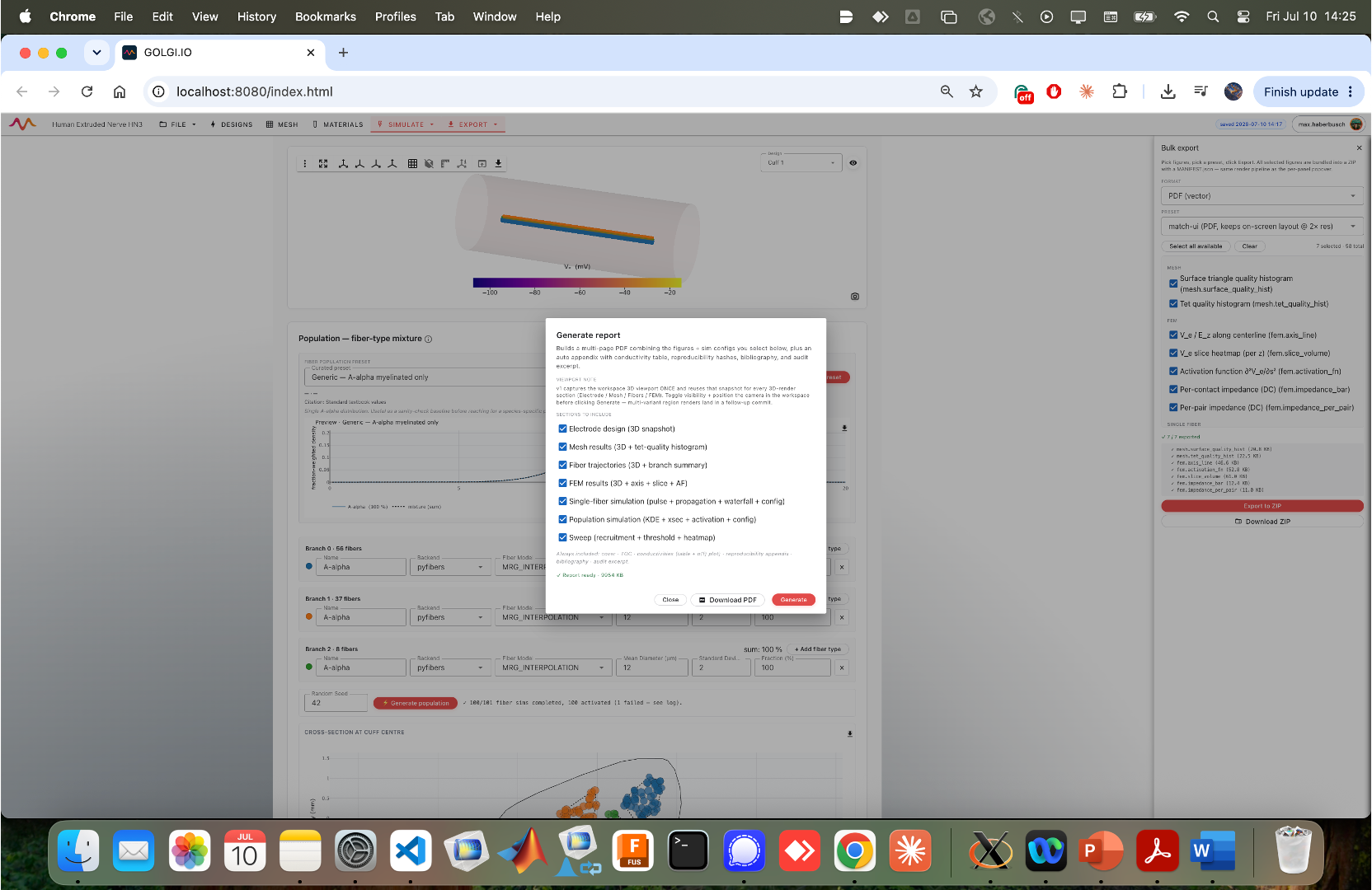Viewport: 1372px width, 890px height.
Task: Click Download PDF button
Action: click(x=728, y=600)
